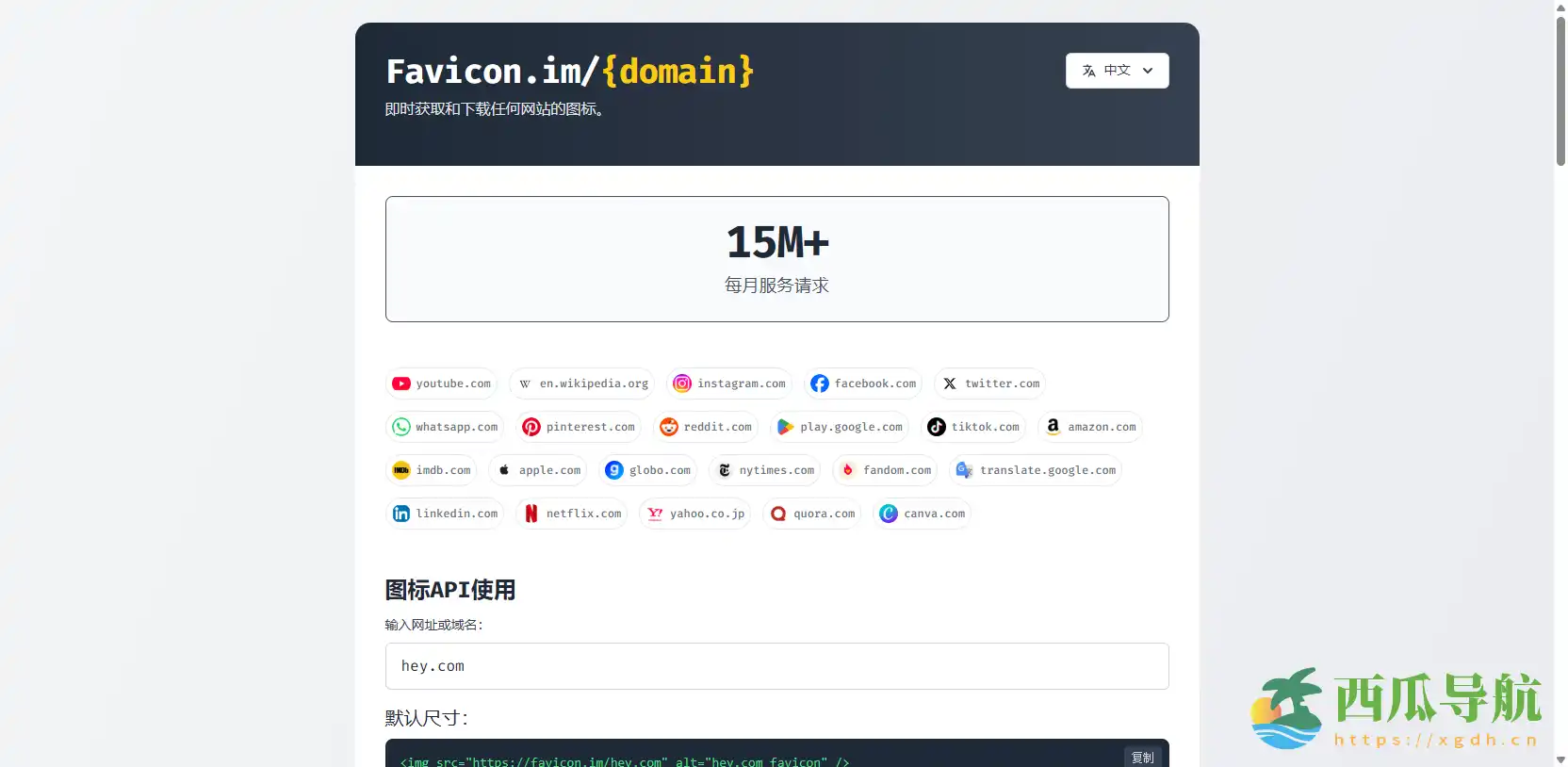This screenshot has width=1568, height=767.
Task: Click the Favicon.im/{domain} site title
Action: 569,72
